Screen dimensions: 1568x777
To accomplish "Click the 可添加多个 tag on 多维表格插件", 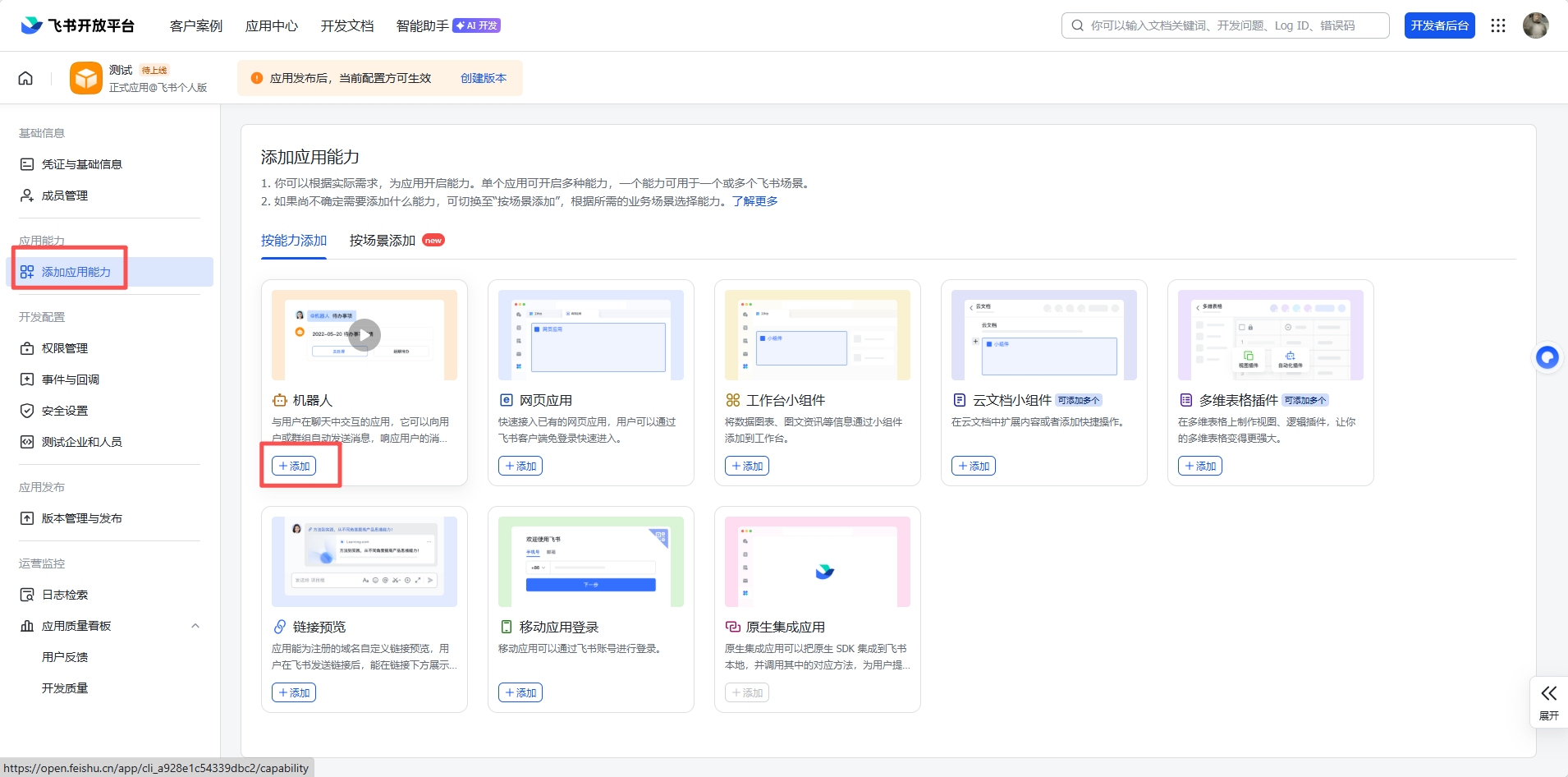I will click(1305, 400).
